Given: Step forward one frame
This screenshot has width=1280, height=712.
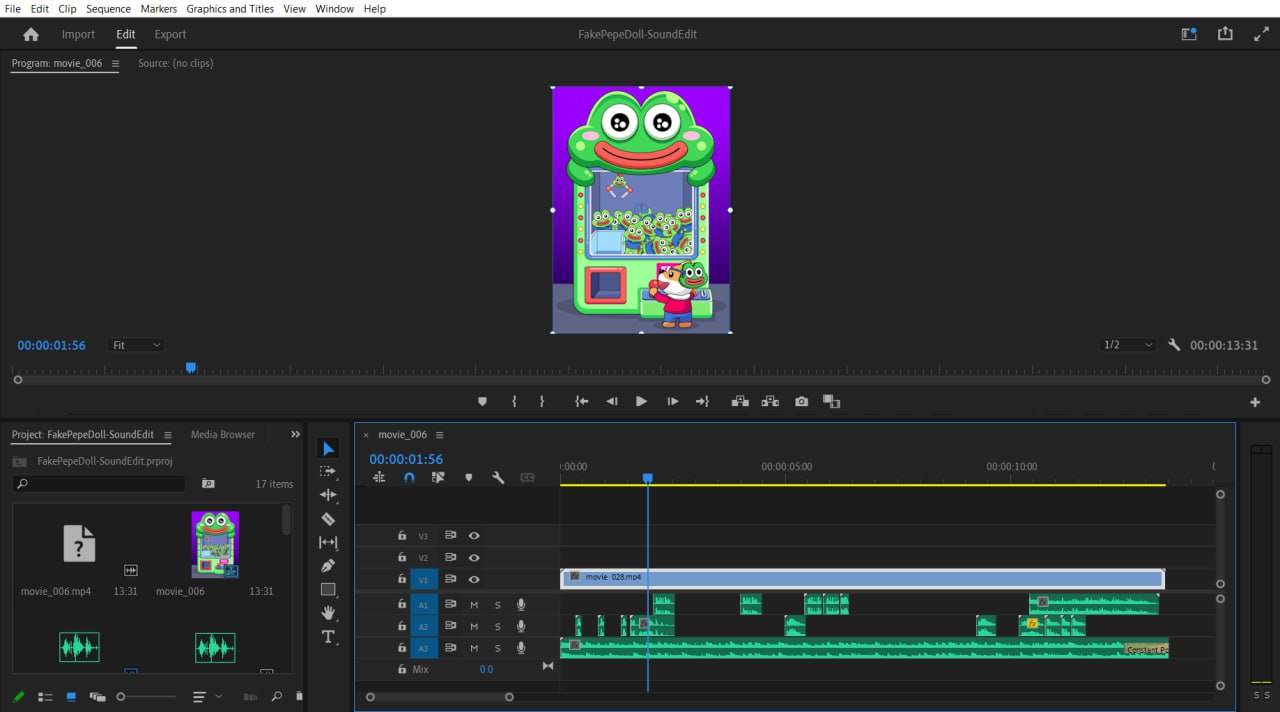Looking at the screenshot, I should (672, 401).
